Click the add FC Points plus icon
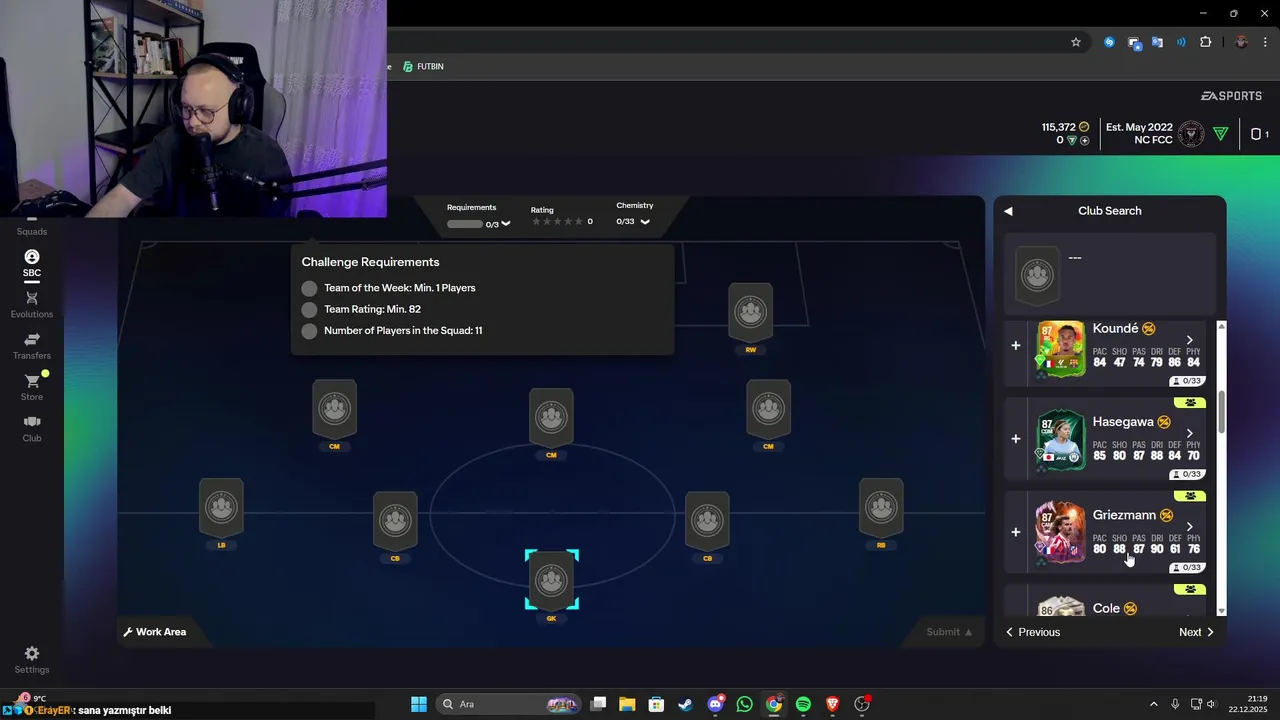 [x=1085, y=141]
